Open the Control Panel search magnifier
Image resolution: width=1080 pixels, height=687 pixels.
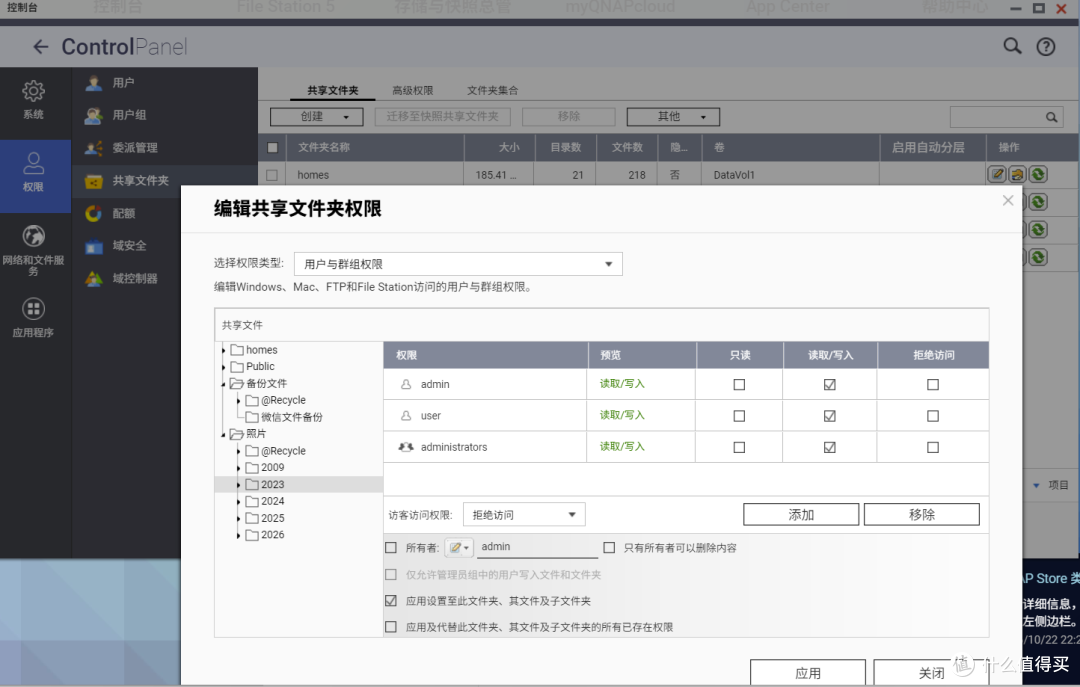coord(1012,46)
